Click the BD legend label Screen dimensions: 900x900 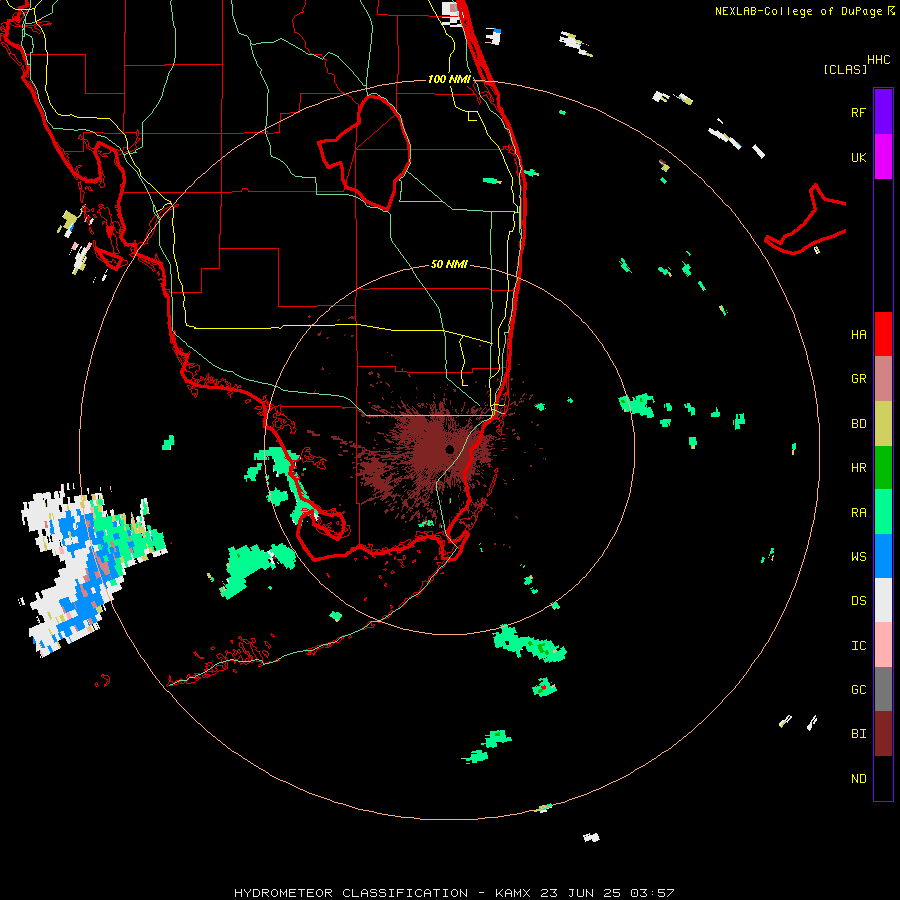(858, 424)
